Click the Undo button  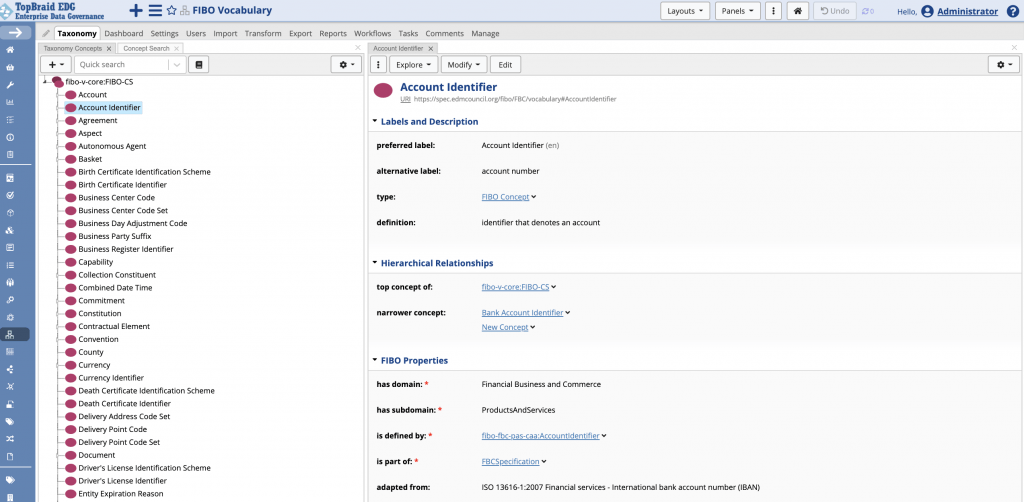835,11
